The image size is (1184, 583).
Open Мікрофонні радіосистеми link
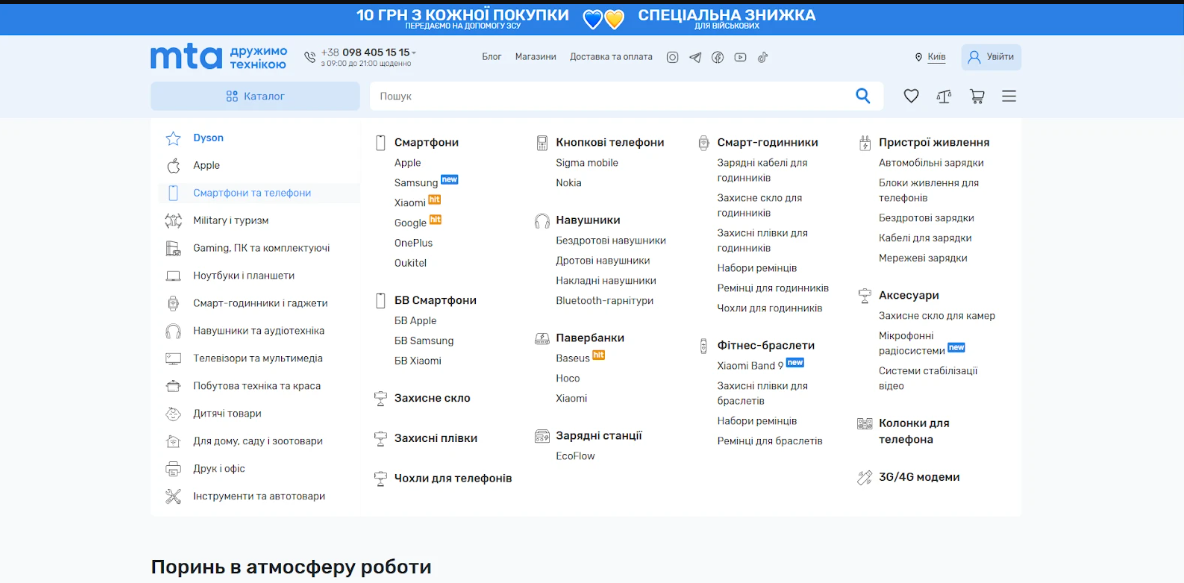[x=912, y=343]
